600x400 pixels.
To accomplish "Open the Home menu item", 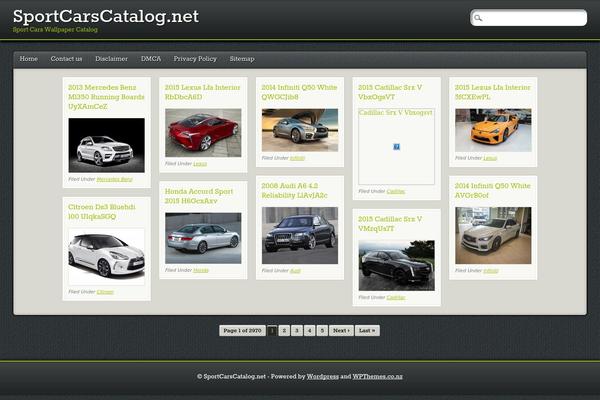I will tap(29, 59).
